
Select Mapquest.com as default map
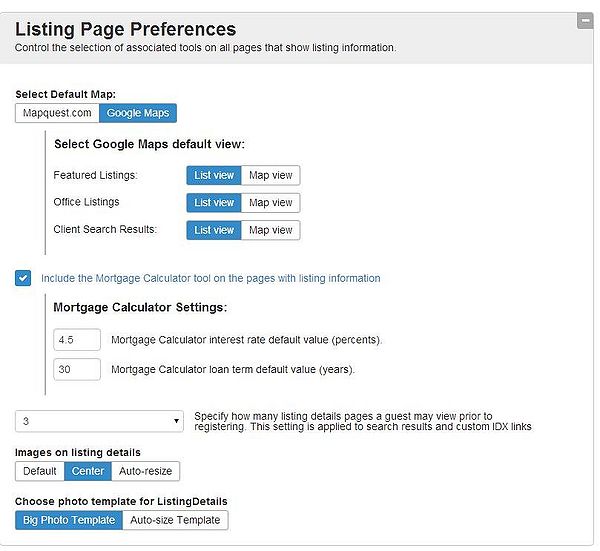57,113
